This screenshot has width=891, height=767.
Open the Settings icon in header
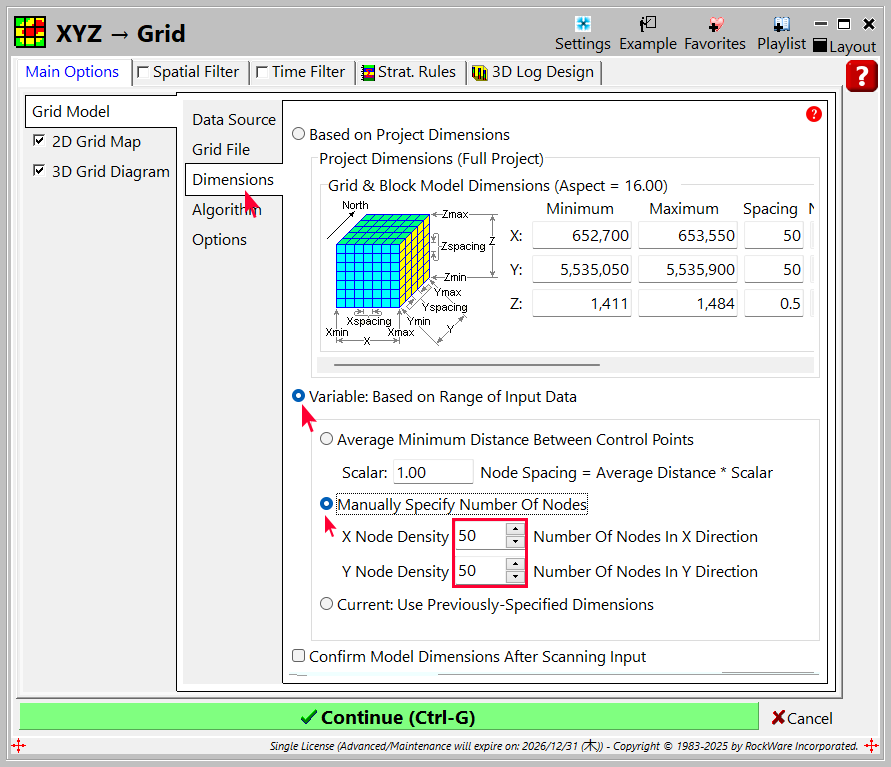582,24
